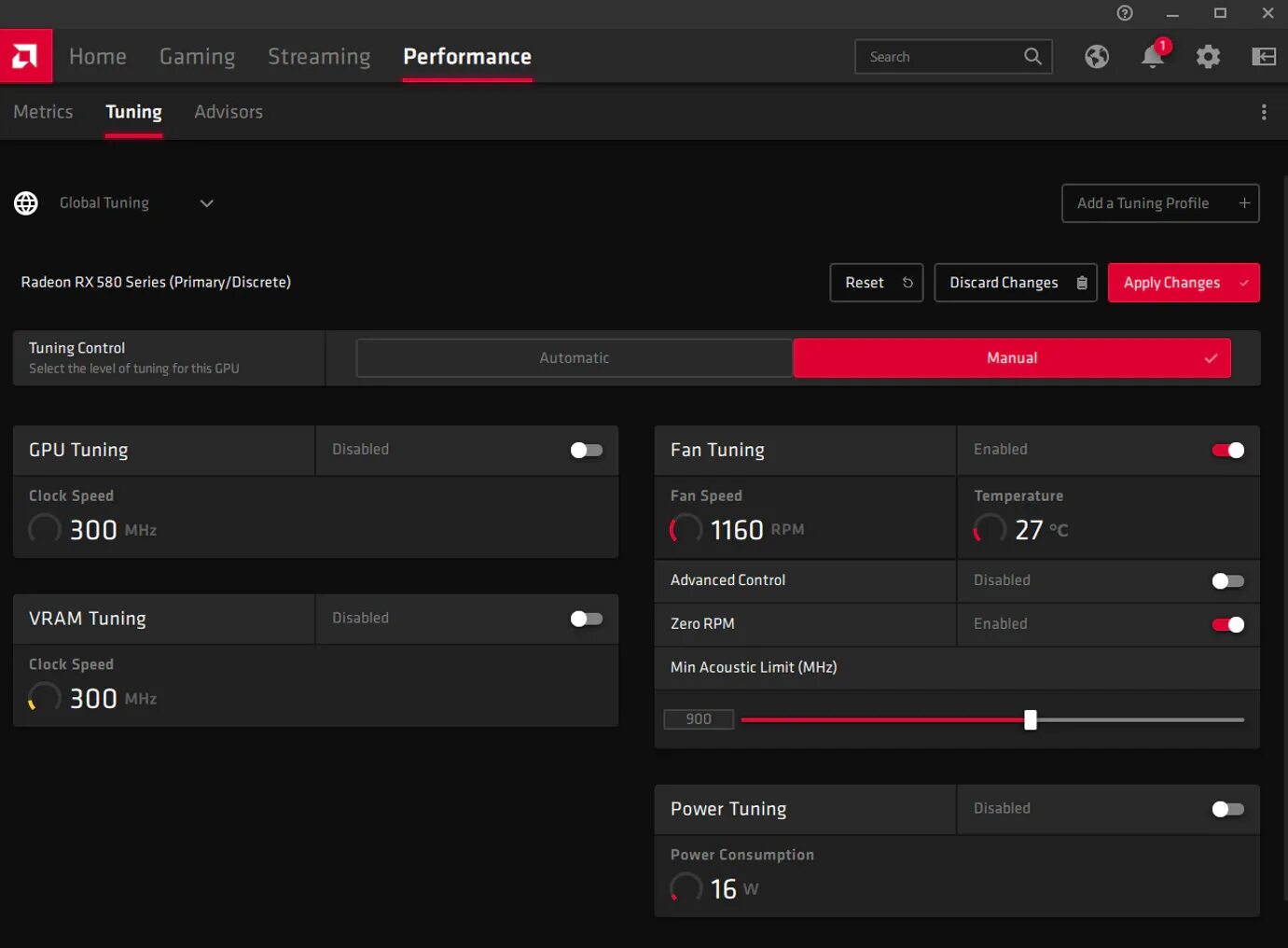The height and width of the screenshot is (948, 1288).
Task: Select the Performance tab
Action: point(467,57)
